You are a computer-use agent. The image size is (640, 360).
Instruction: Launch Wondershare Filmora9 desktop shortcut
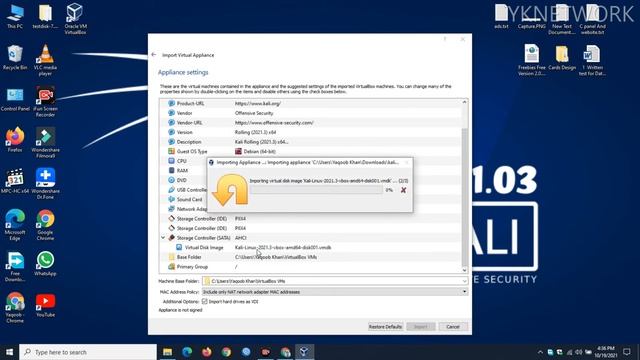tap(45, 142)
